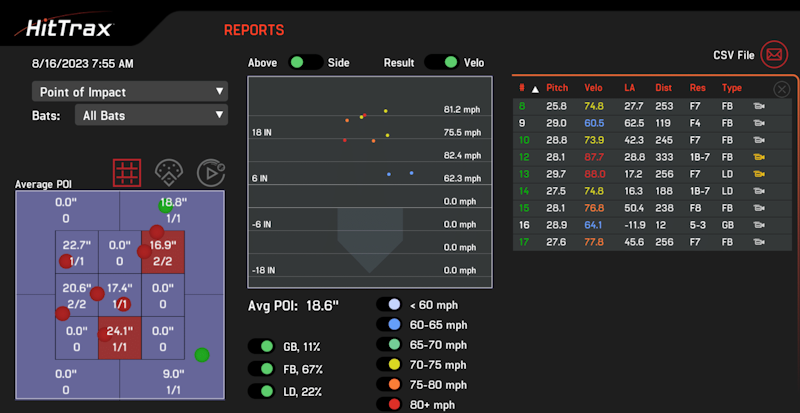Screen dimensions: 800x413
Task: Disable the GB, 11% filter toggle
Action: click(x=264, y=346)
